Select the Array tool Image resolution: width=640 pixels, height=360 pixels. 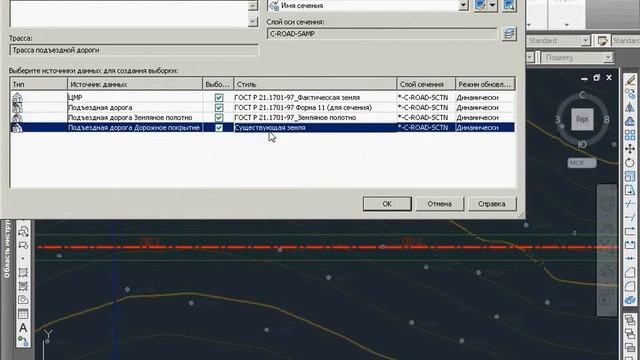pyautogui.click(x=630, y=135)
